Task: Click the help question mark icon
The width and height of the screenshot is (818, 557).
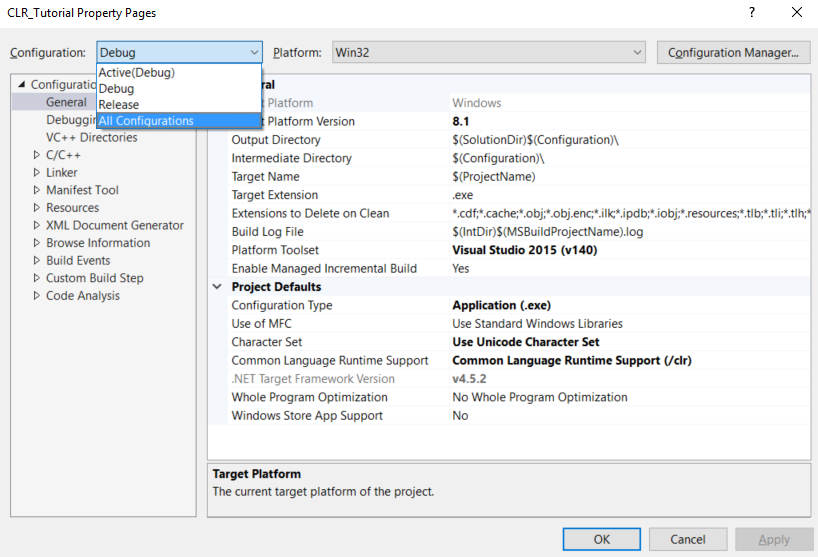Action: 751,13
